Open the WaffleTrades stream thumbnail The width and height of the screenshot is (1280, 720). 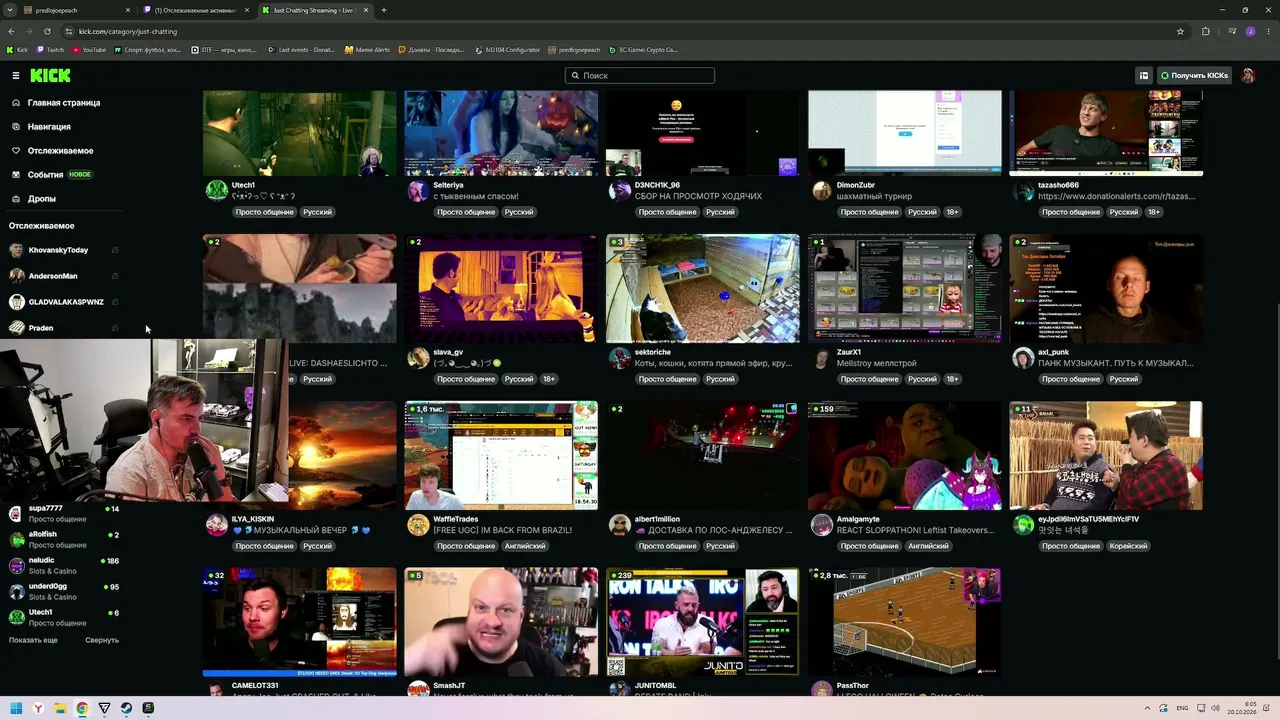[x=501, y=455]
